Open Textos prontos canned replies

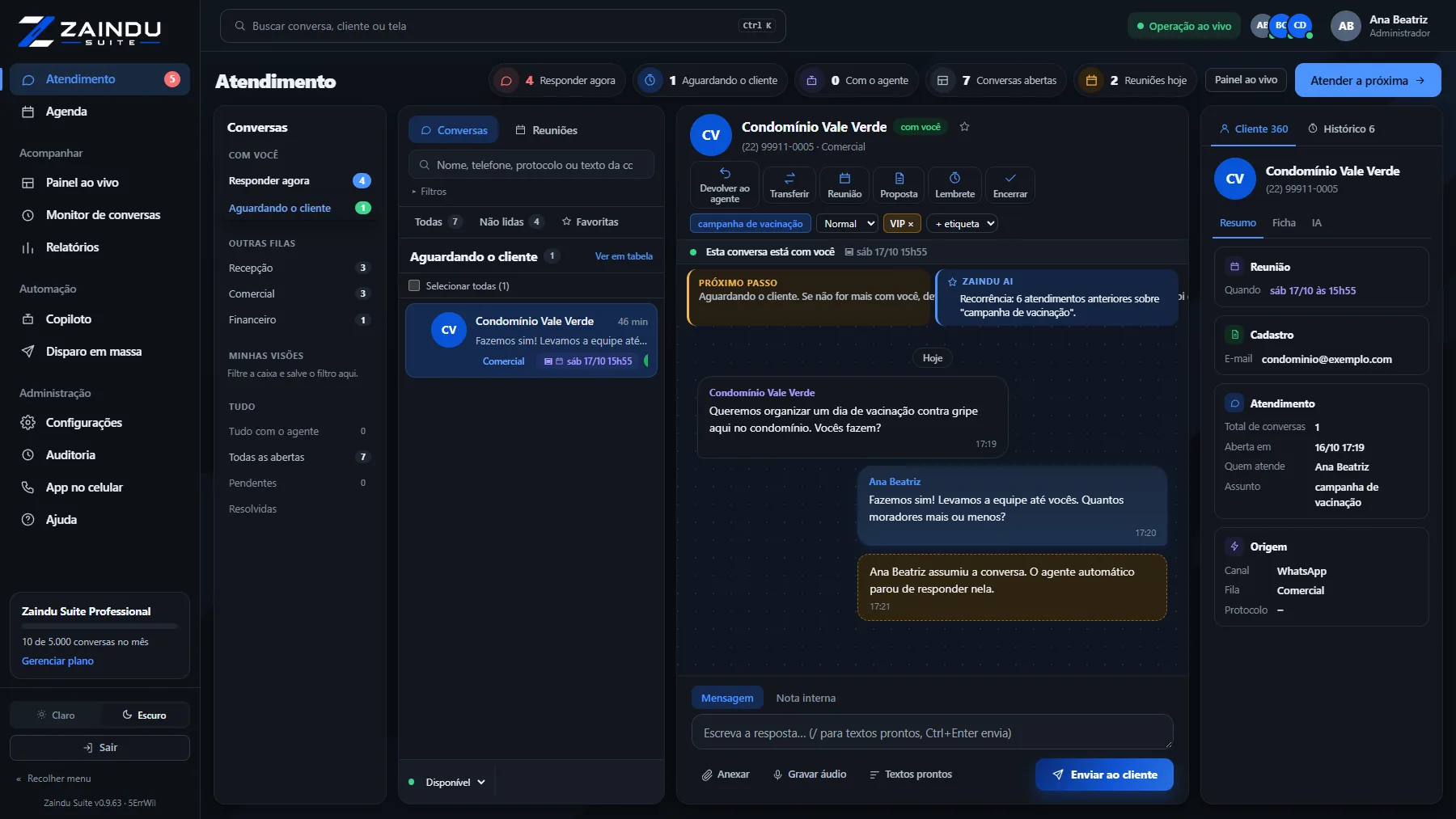tap(911, 775)
